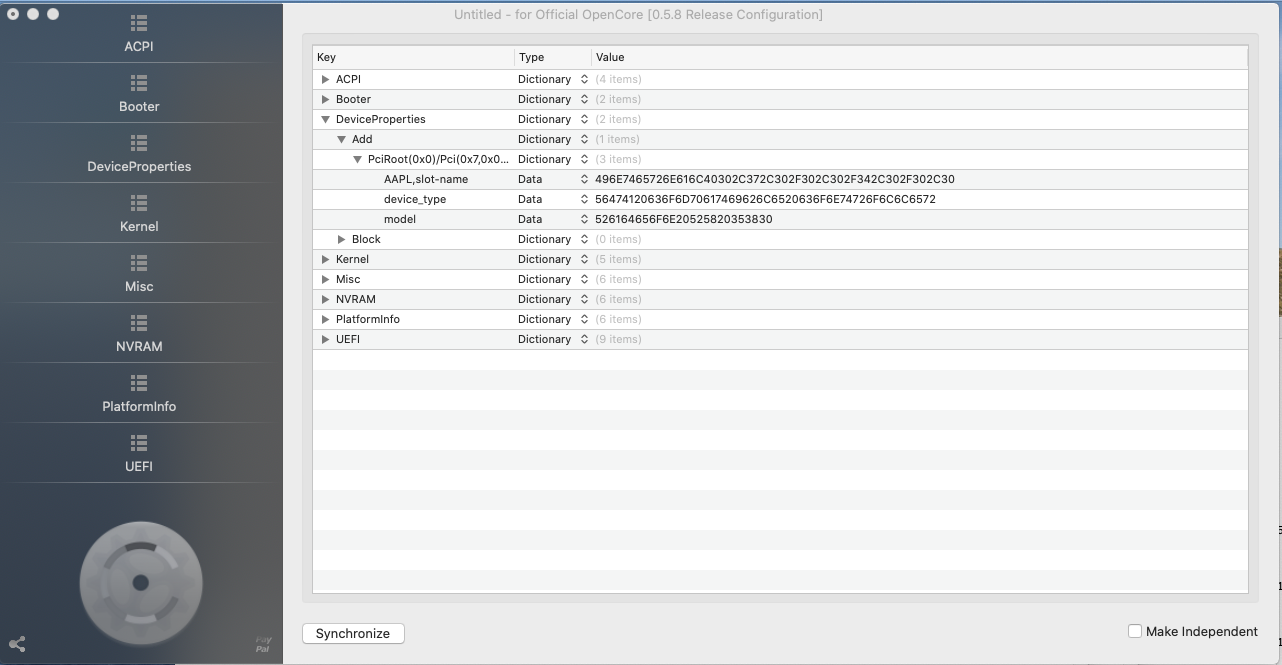Click the device_type hex value starting 56474120
Screen dimensions: 1282x665
coord(765,199)
